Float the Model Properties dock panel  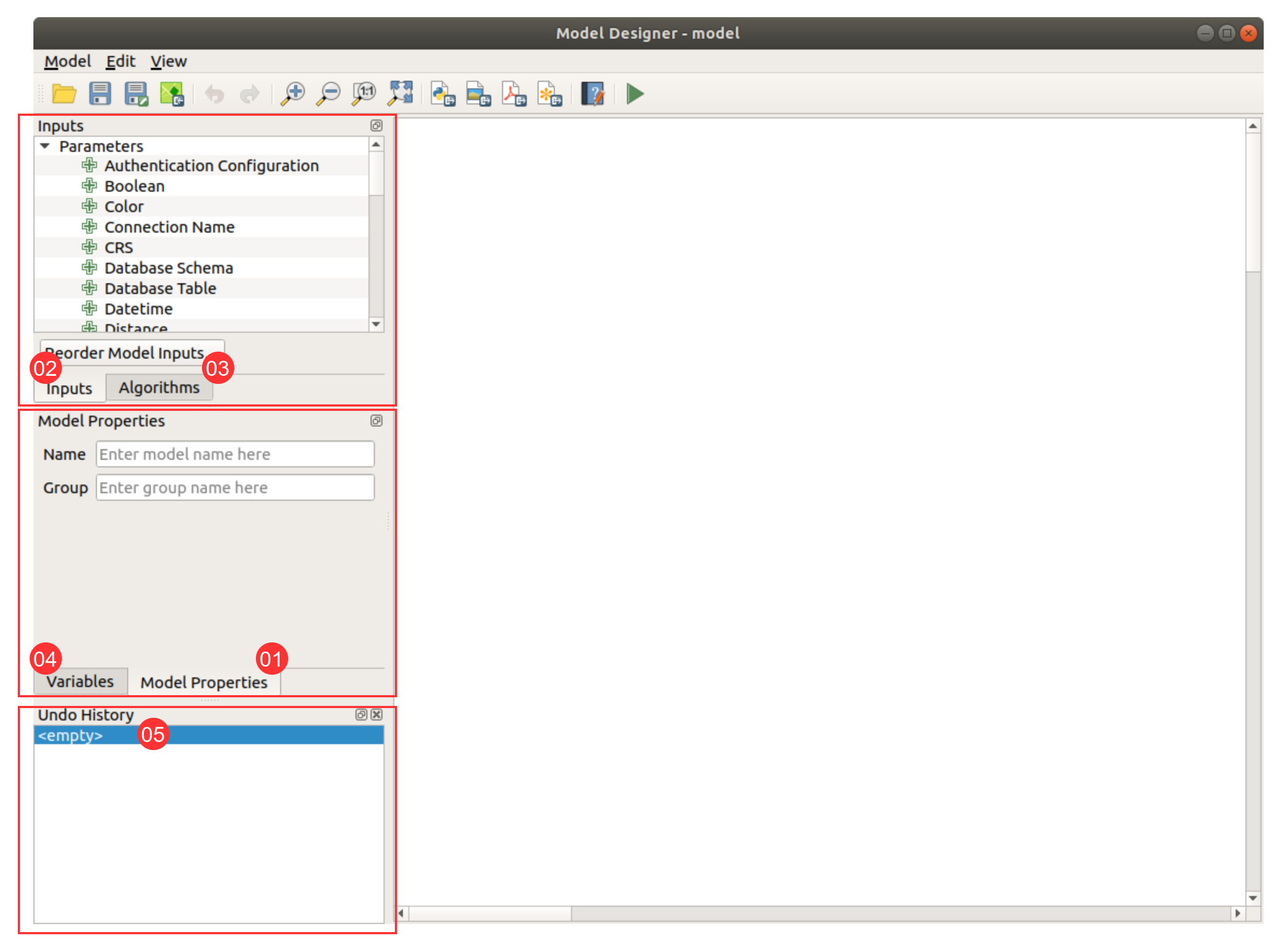coord(377,421)
